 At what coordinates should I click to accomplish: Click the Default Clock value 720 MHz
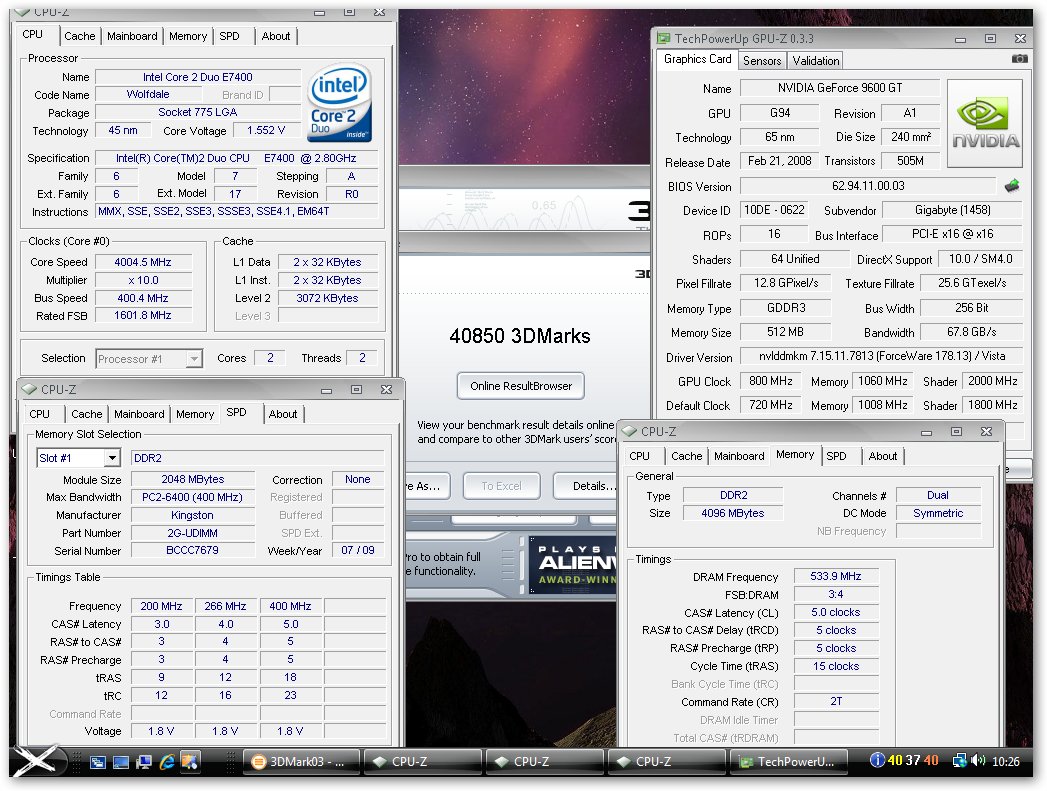pyautogui.click(x=771, y=405)
